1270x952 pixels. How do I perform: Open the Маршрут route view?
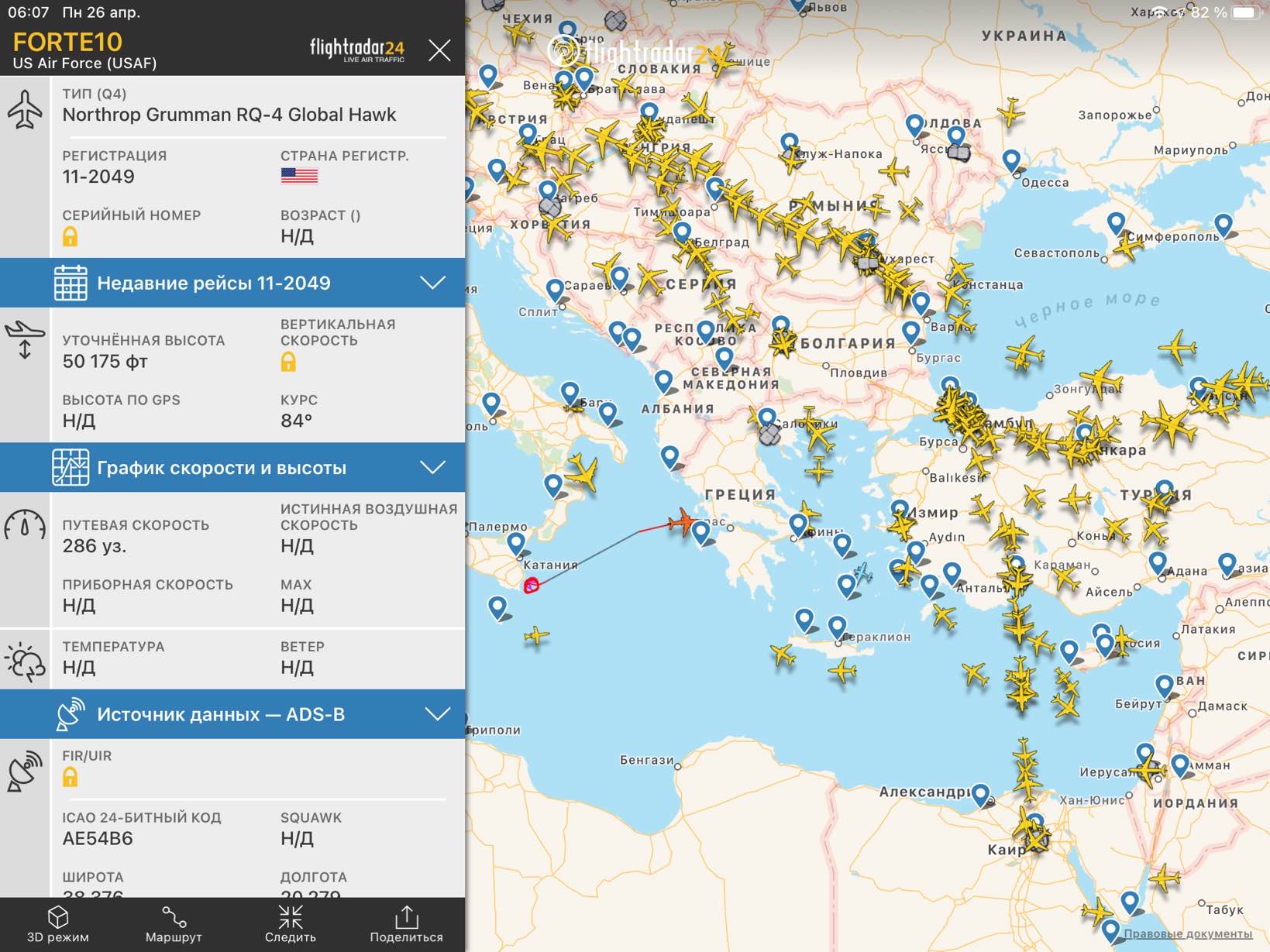(174, 925)
